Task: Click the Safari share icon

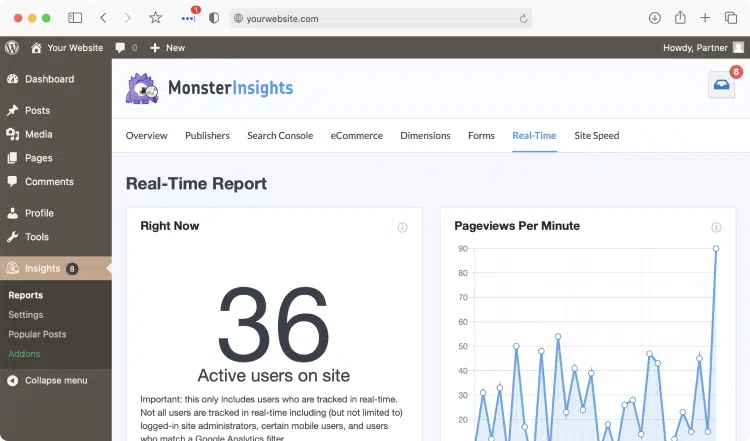Action: [x=680, y=18]
